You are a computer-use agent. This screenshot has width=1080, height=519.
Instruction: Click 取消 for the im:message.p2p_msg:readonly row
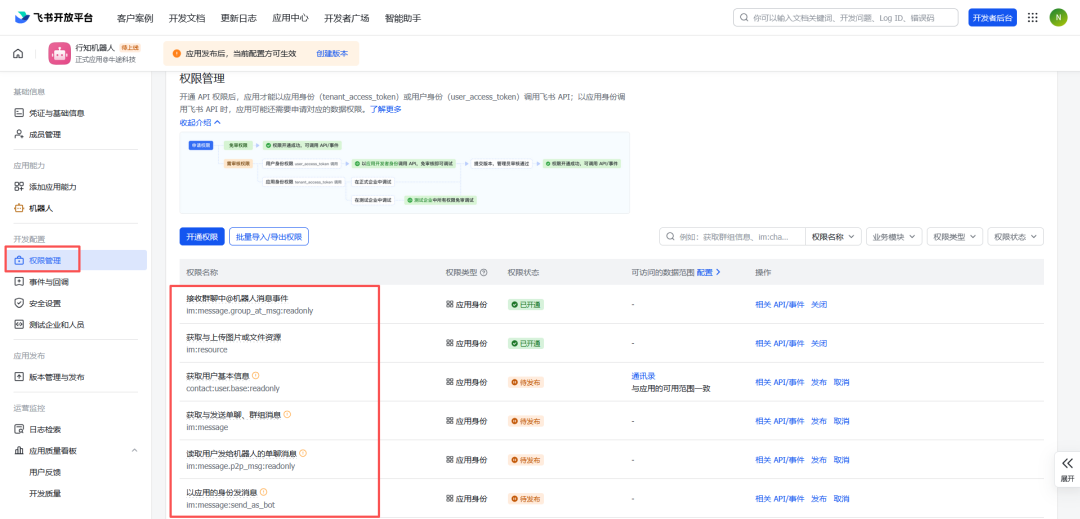tap(842, 460)
